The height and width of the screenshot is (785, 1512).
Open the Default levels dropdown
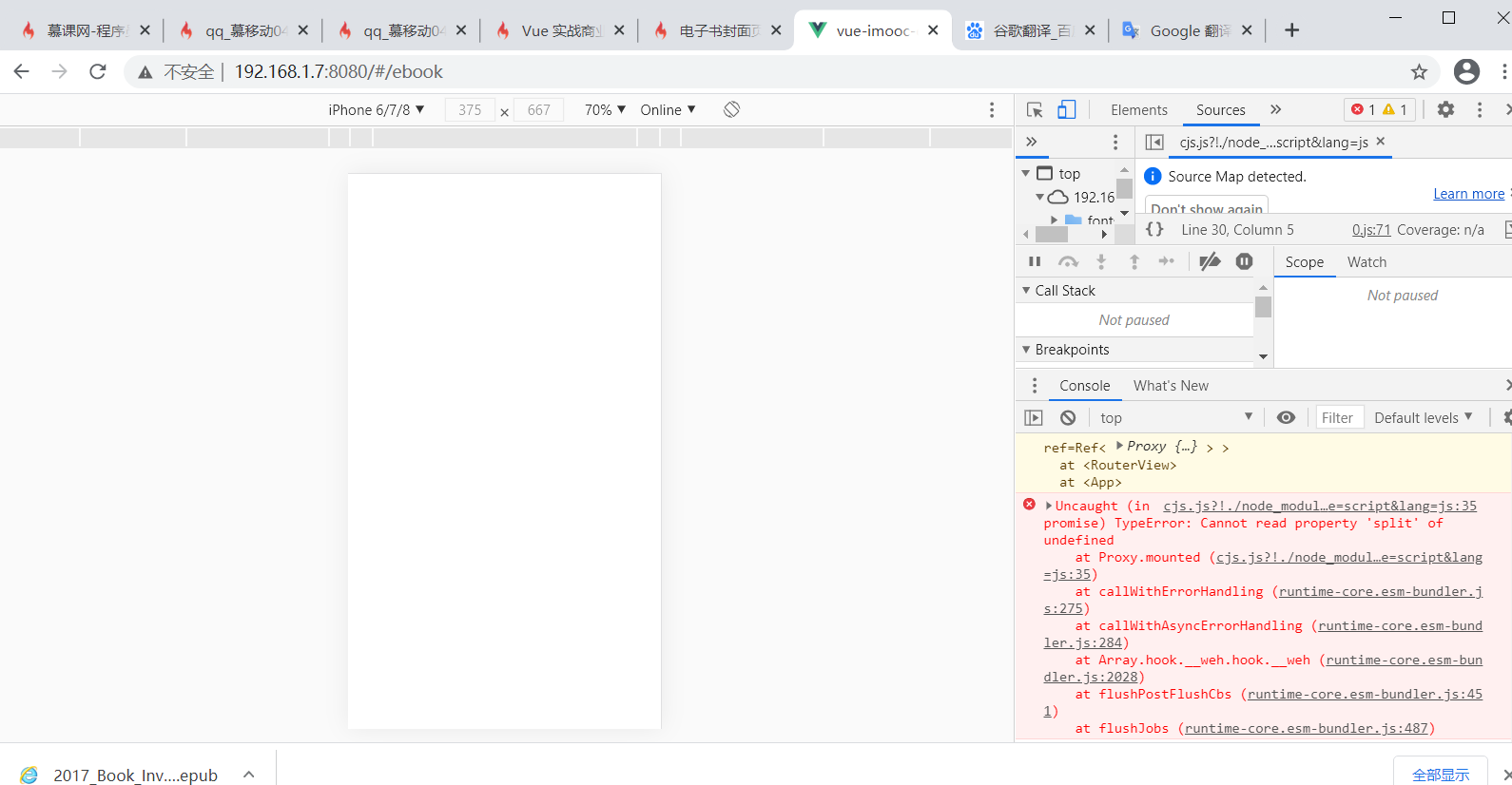pos(1424,417)
